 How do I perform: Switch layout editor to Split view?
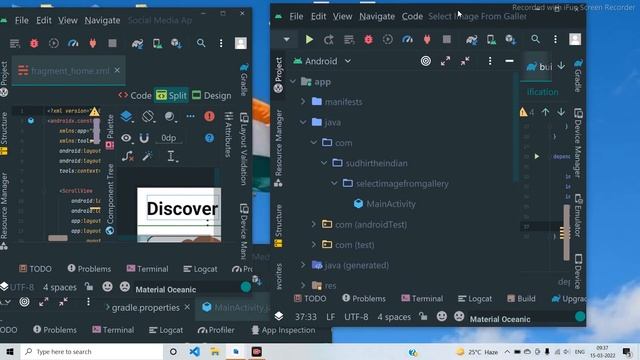coord(171,96)
